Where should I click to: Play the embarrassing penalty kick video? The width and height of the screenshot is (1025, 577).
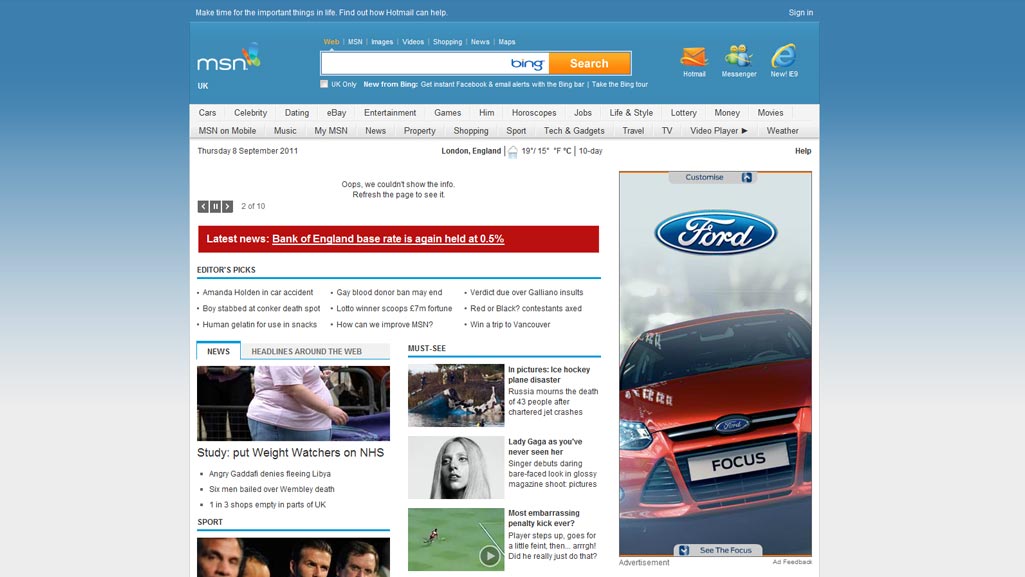[x=489, y=556]
